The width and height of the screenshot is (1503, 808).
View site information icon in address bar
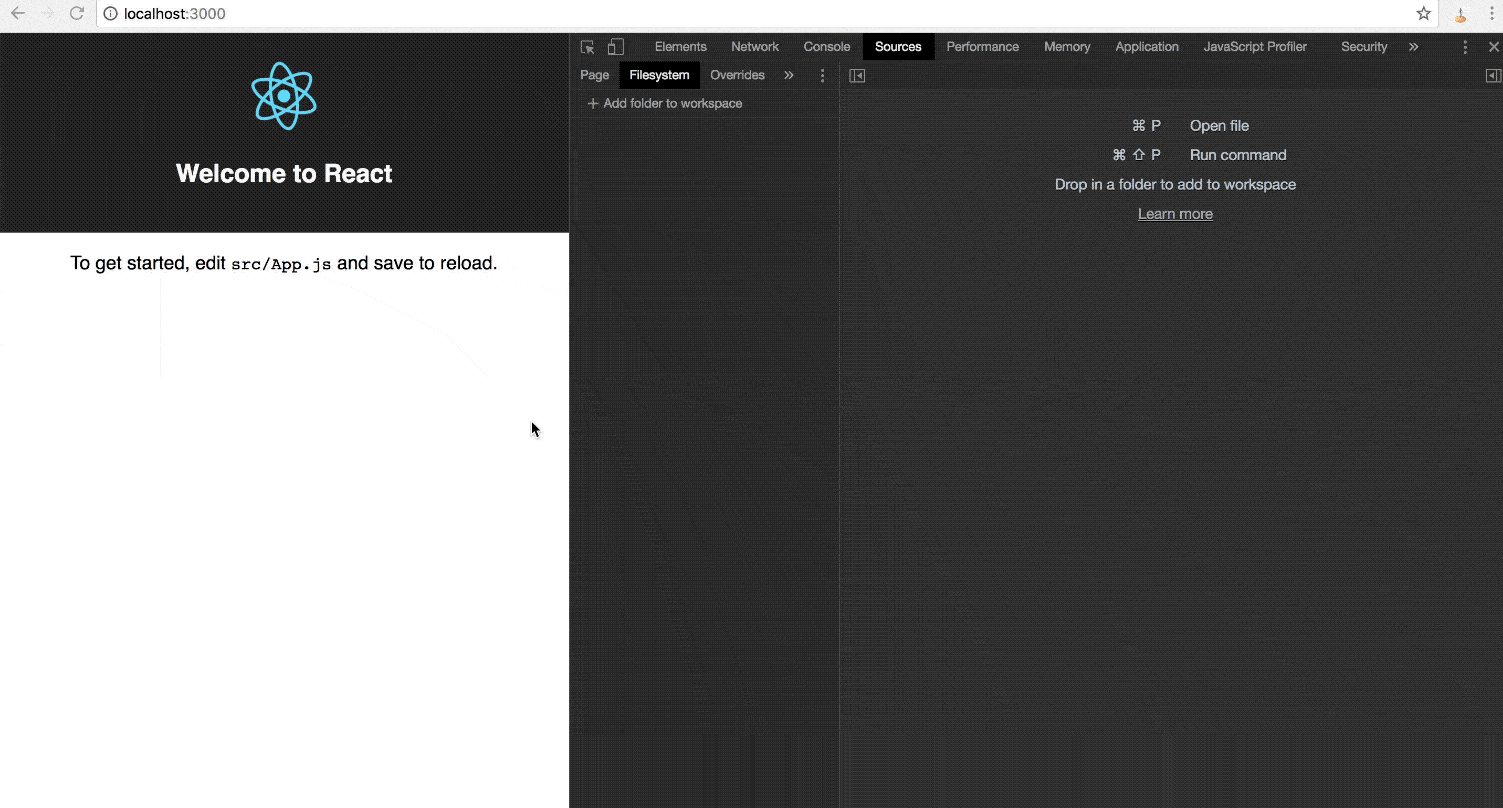pyautogui.click(x=111, y=14)
